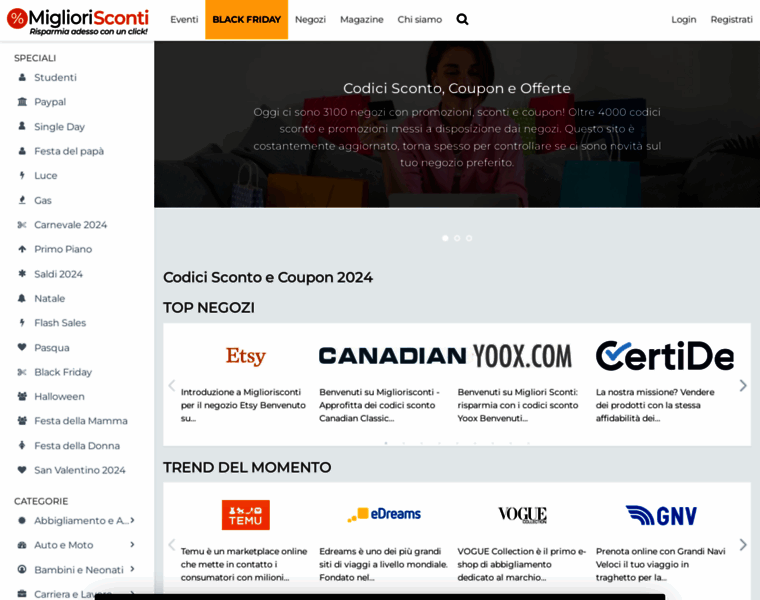Open the Chi siamo menu item
This screenshot has height=600, width=760.
pos(420,19)
